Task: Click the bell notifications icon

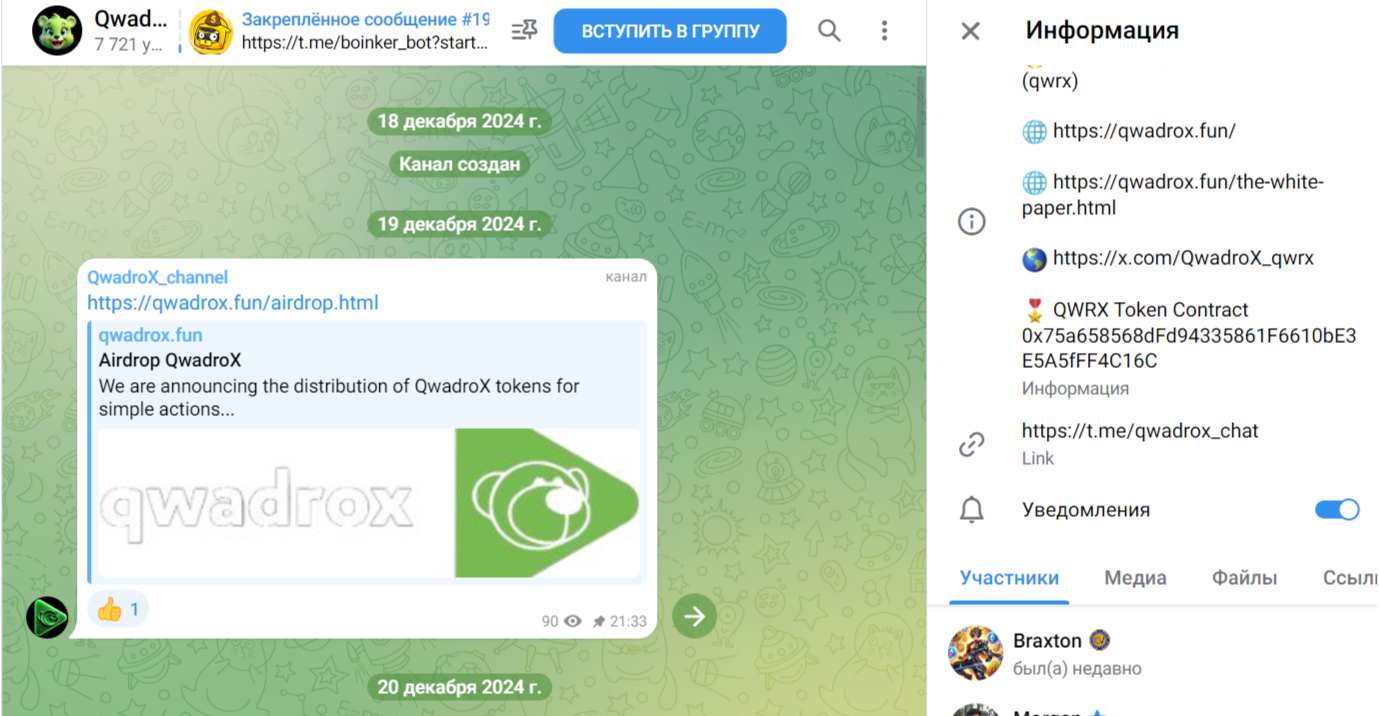Action: pos(972,510)
